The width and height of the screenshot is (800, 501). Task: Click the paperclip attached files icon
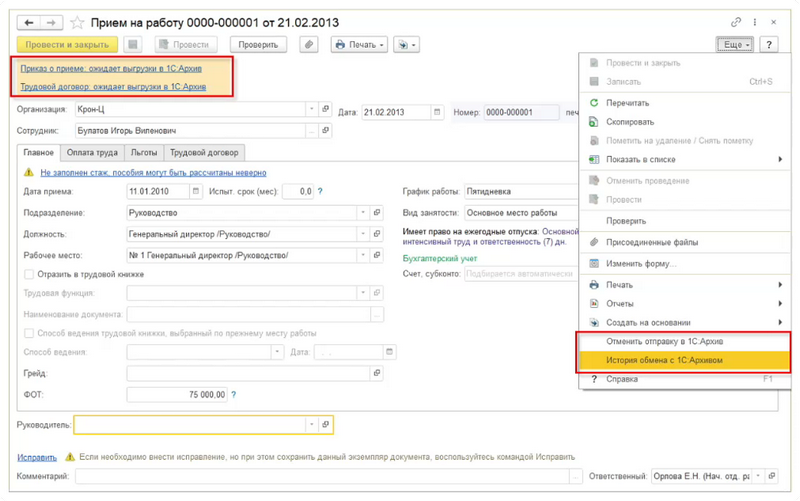tap(309, 45)
